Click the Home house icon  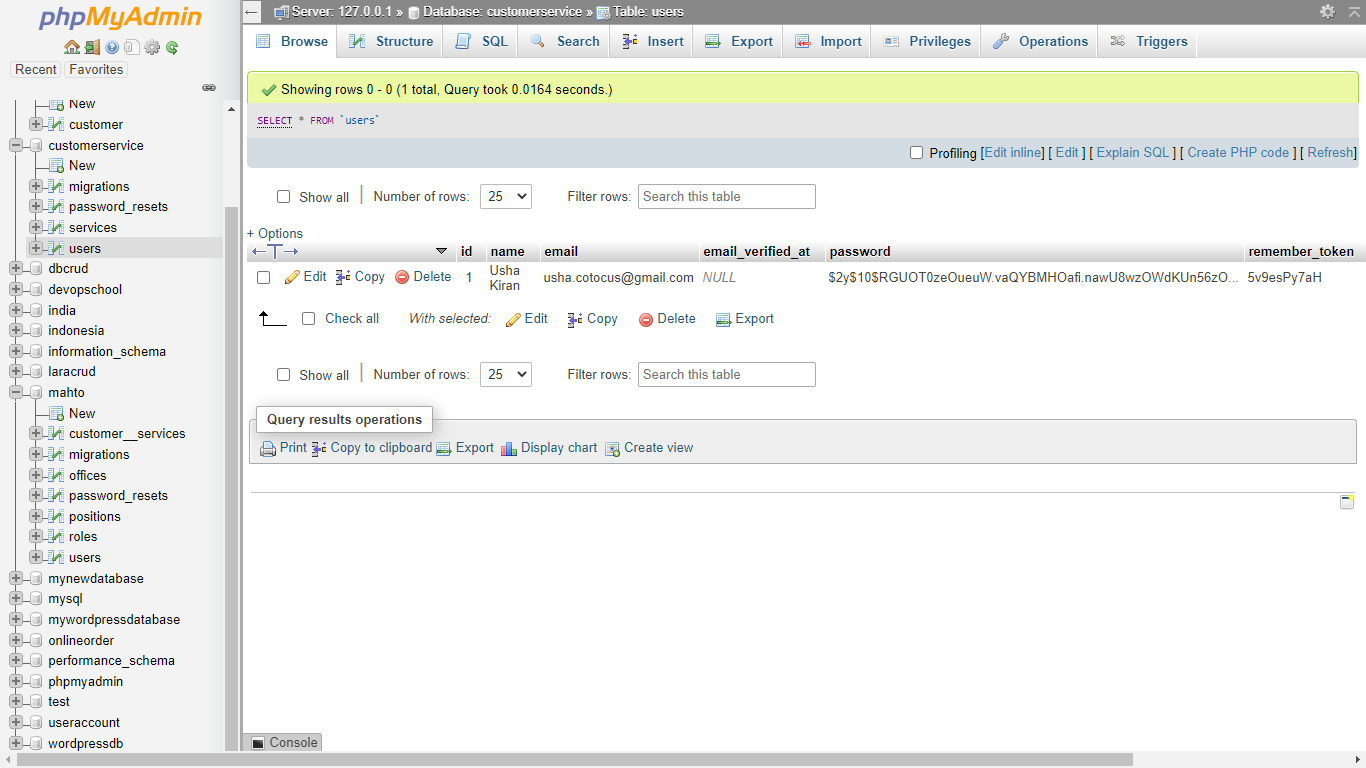71,47
